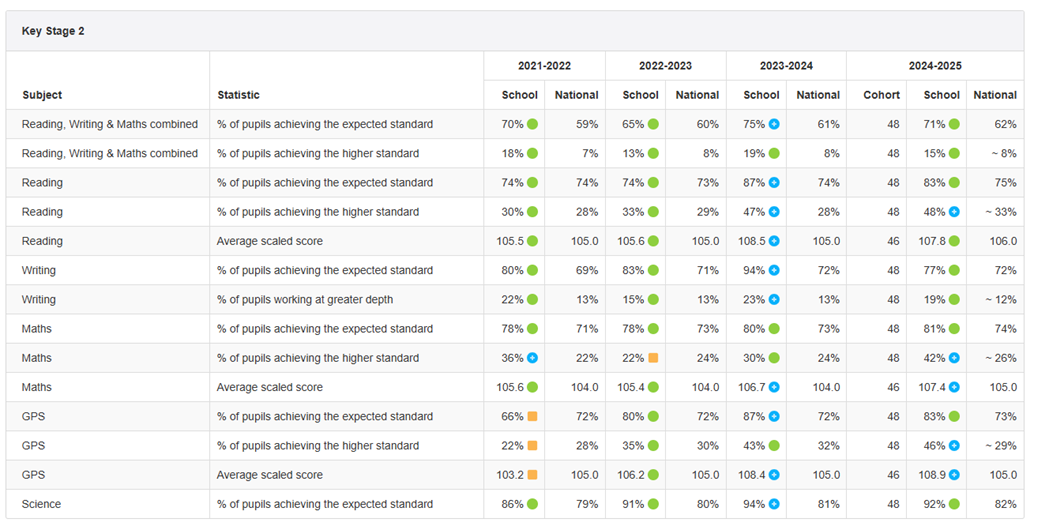
Task: Click the blue plus icon beside 108.9
Action: (x=954, y=475)
